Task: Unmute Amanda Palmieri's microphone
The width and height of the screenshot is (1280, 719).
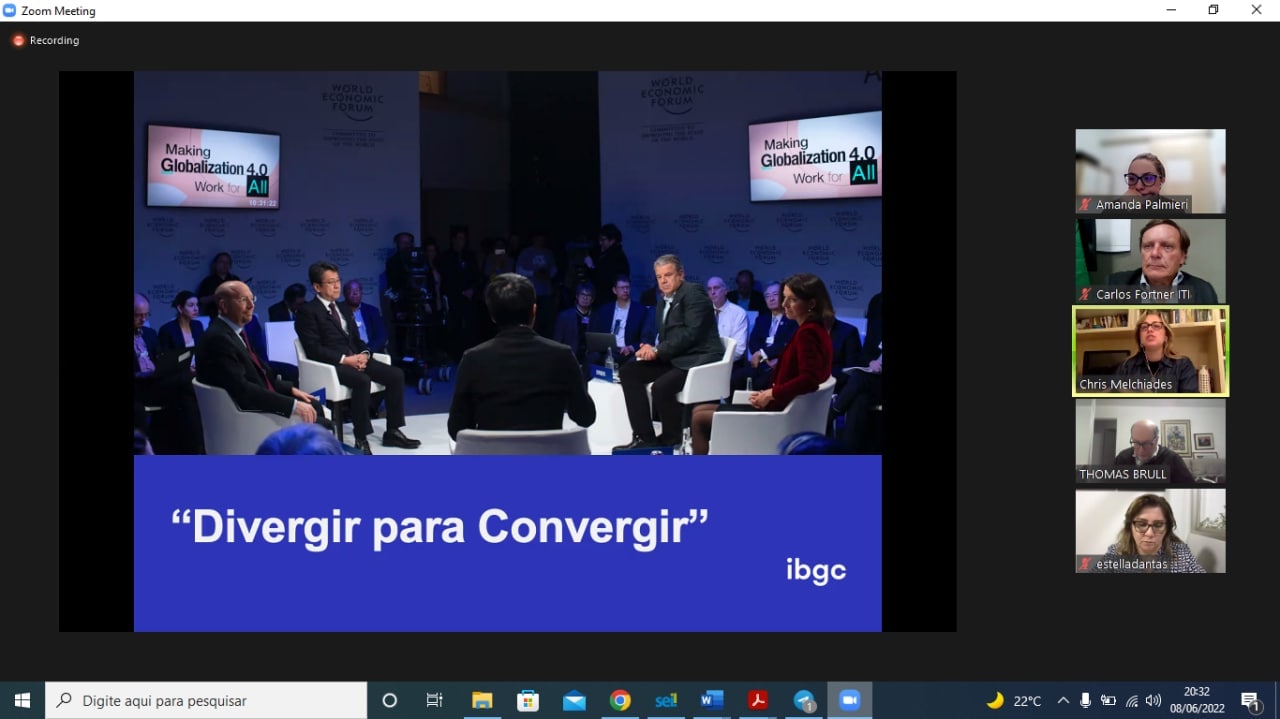Action: pos(1083,204)
